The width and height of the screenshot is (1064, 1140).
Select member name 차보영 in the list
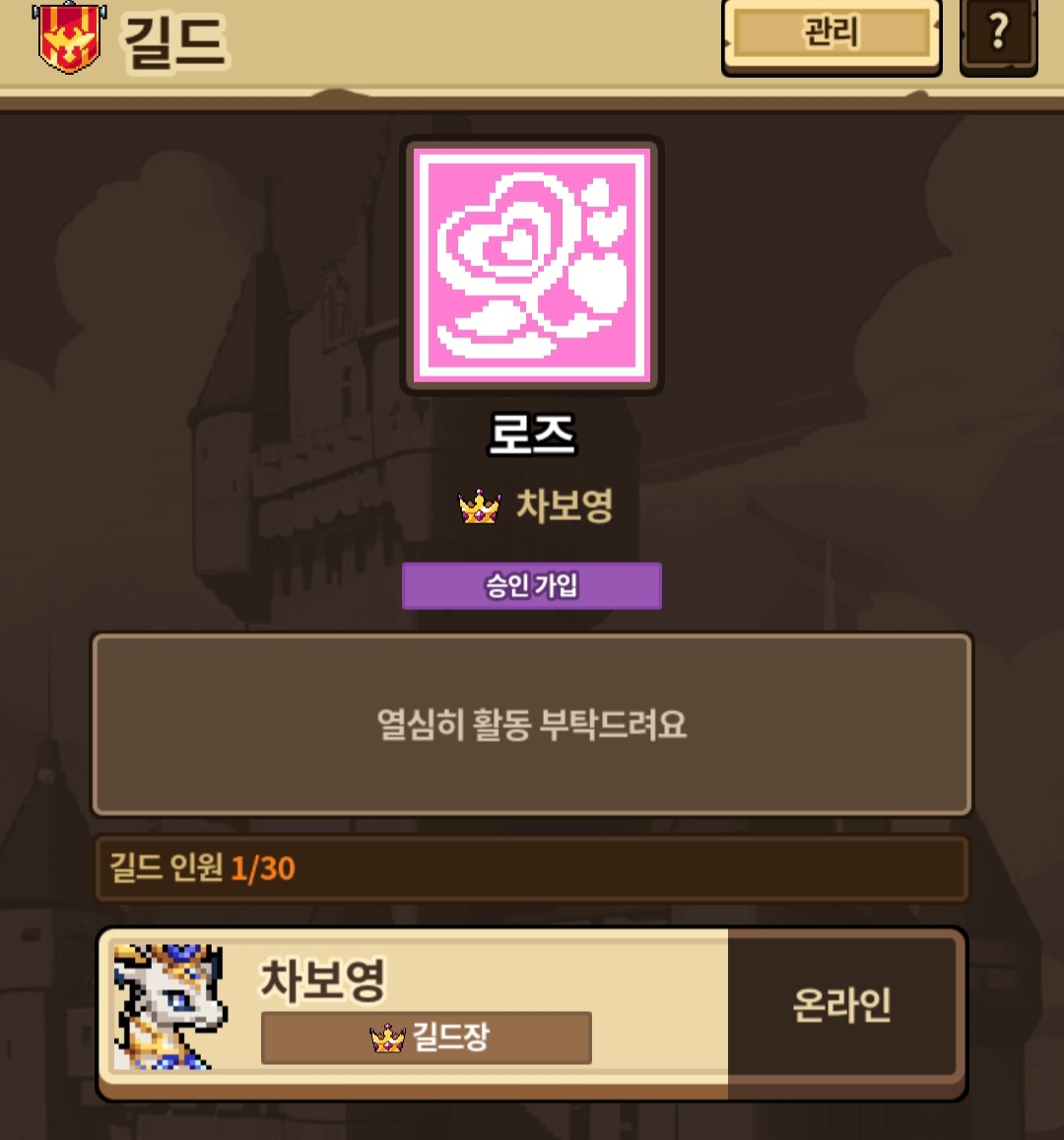323,979
